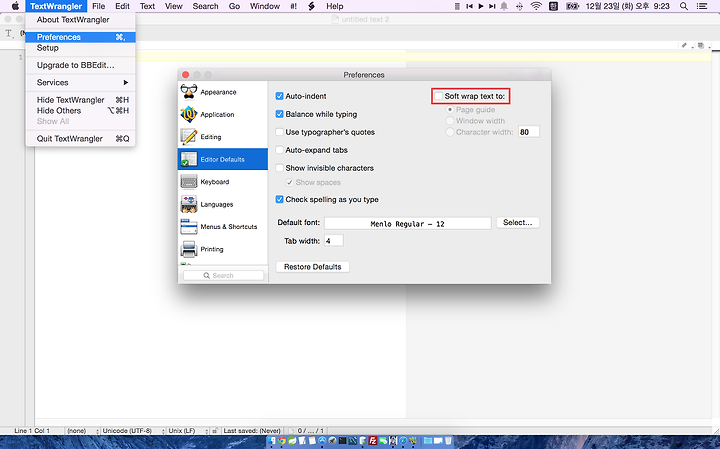Click the battery status icon

tap(572, 6)
